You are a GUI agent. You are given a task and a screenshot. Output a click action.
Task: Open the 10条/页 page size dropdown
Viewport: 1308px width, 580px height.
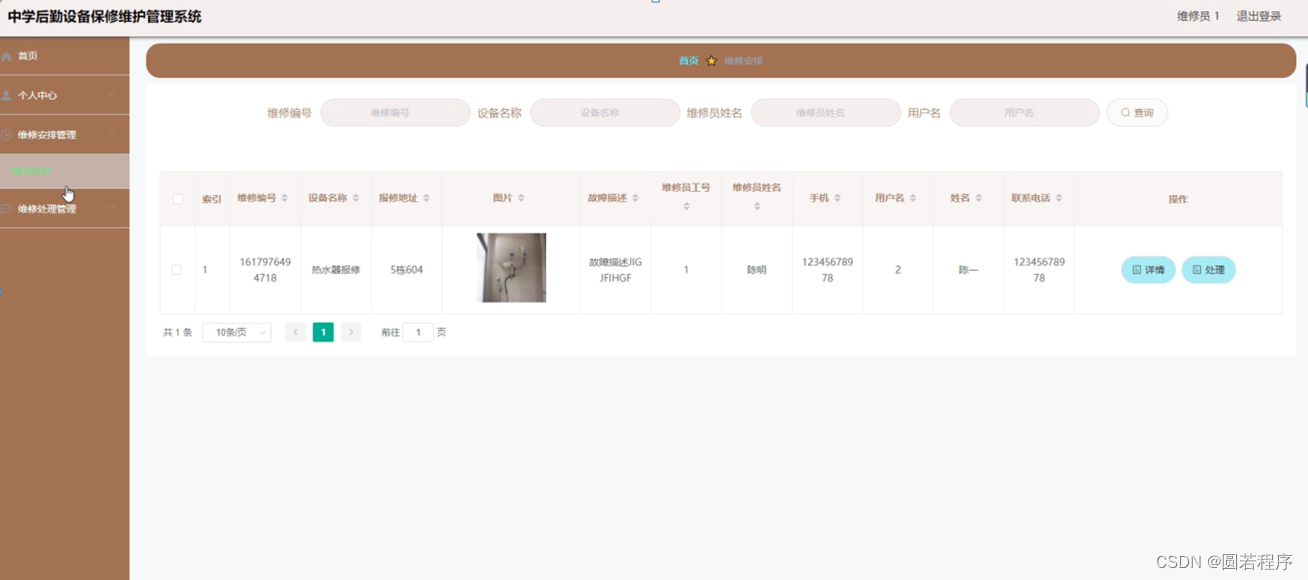pyautogui.click(x=236, y=331)
